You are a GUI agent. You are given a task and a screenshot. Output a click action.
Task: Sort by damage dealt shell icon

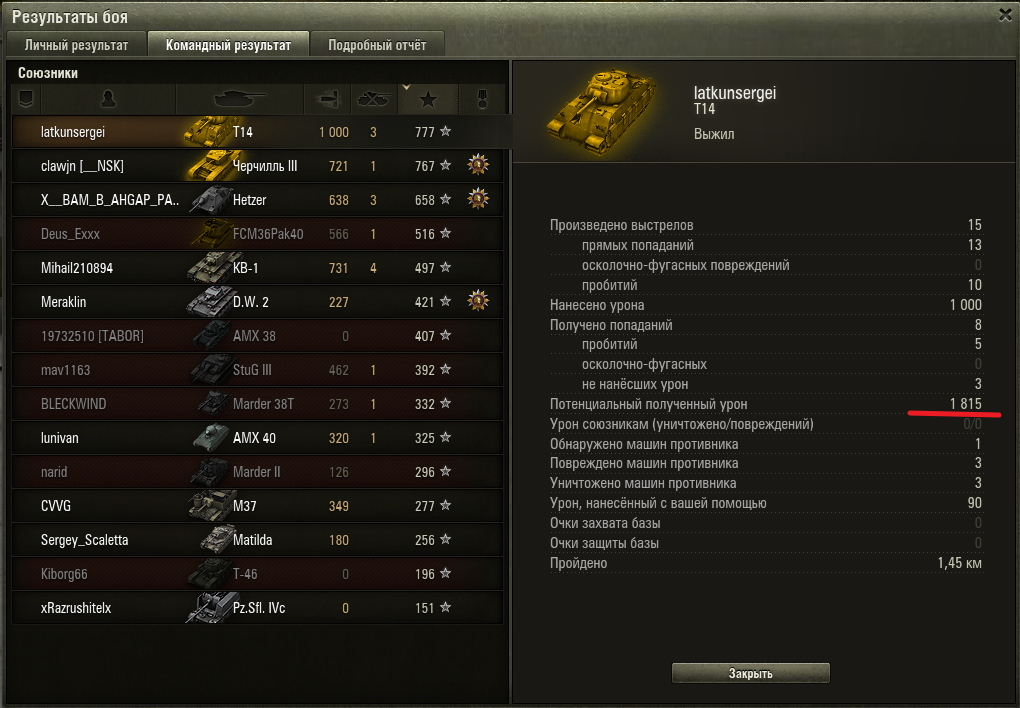pyautogui.click(x=327, y=99)
